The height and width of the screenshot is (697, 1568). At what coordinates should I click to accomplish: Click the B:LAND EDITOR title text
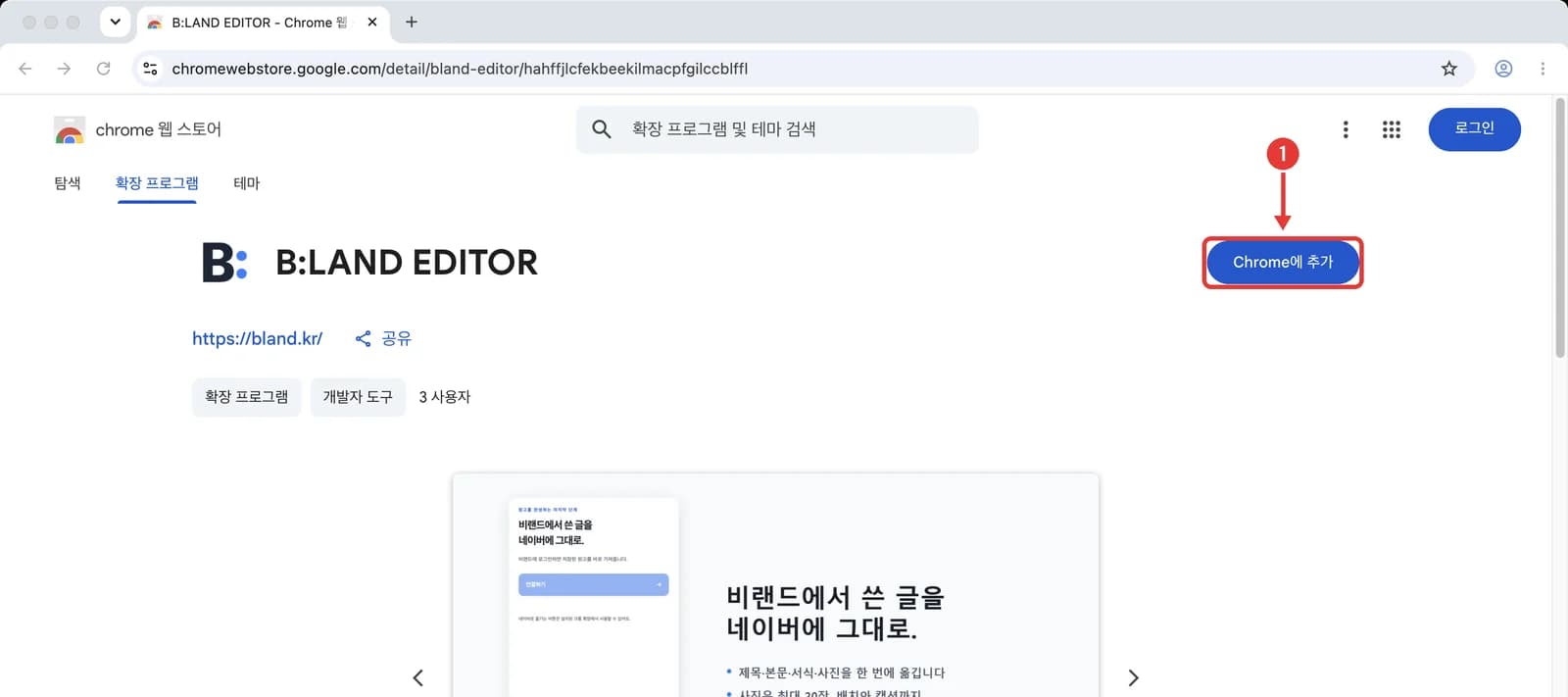tap(407, 263)
